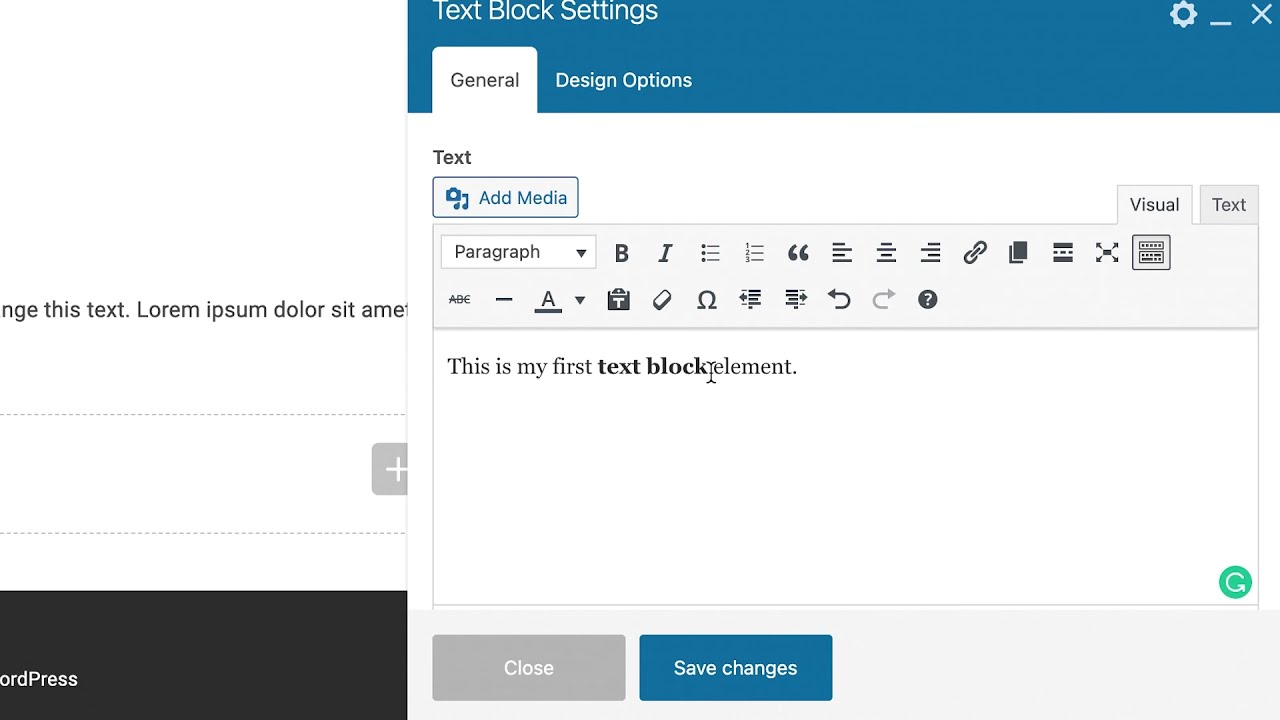
Task: Align text left
Action: coord(842,253)
